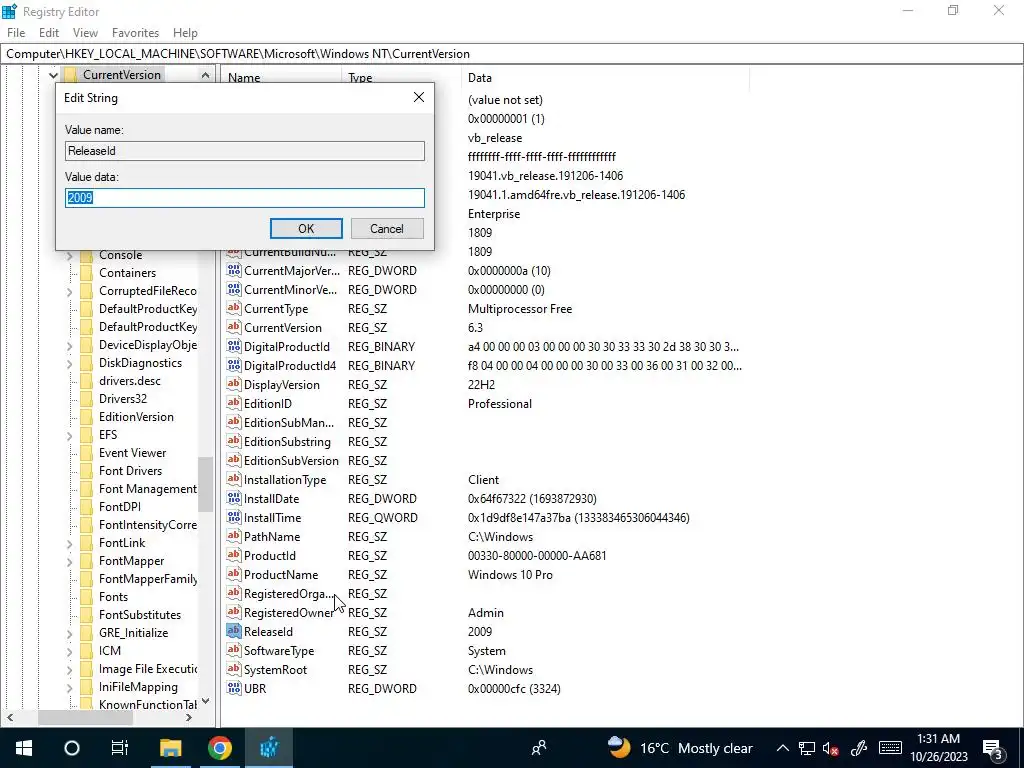
Task: Click the muted volume tray icon
Action: coord(831,748)
